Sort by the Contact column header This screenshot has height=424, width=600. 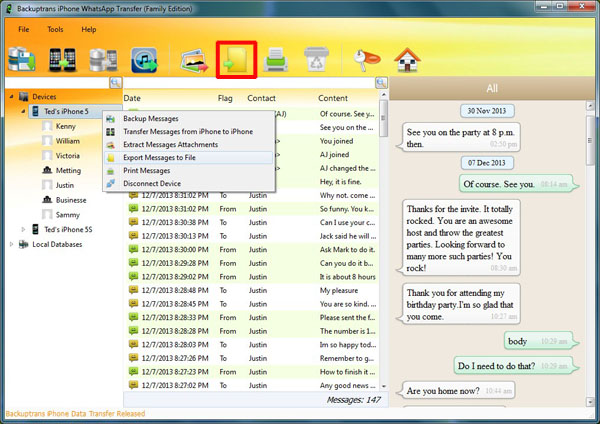coord(261,98)
